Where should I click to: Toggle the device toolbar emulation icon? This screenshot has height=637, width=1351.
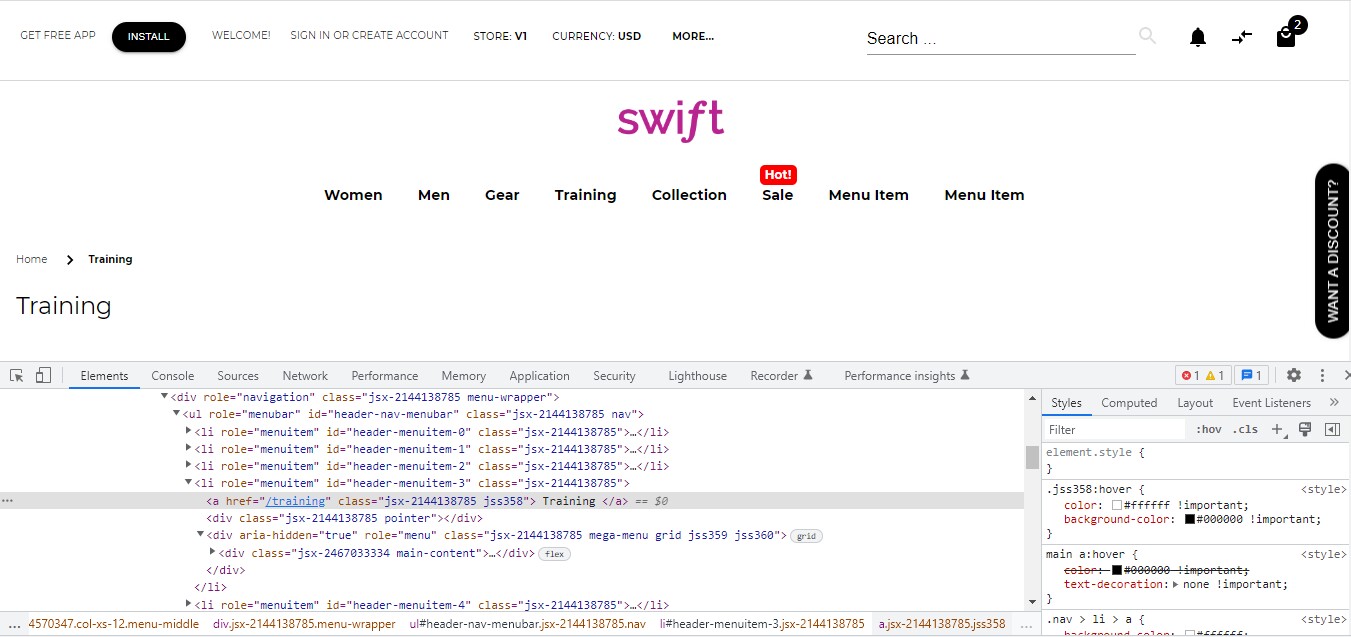(42, 374)
